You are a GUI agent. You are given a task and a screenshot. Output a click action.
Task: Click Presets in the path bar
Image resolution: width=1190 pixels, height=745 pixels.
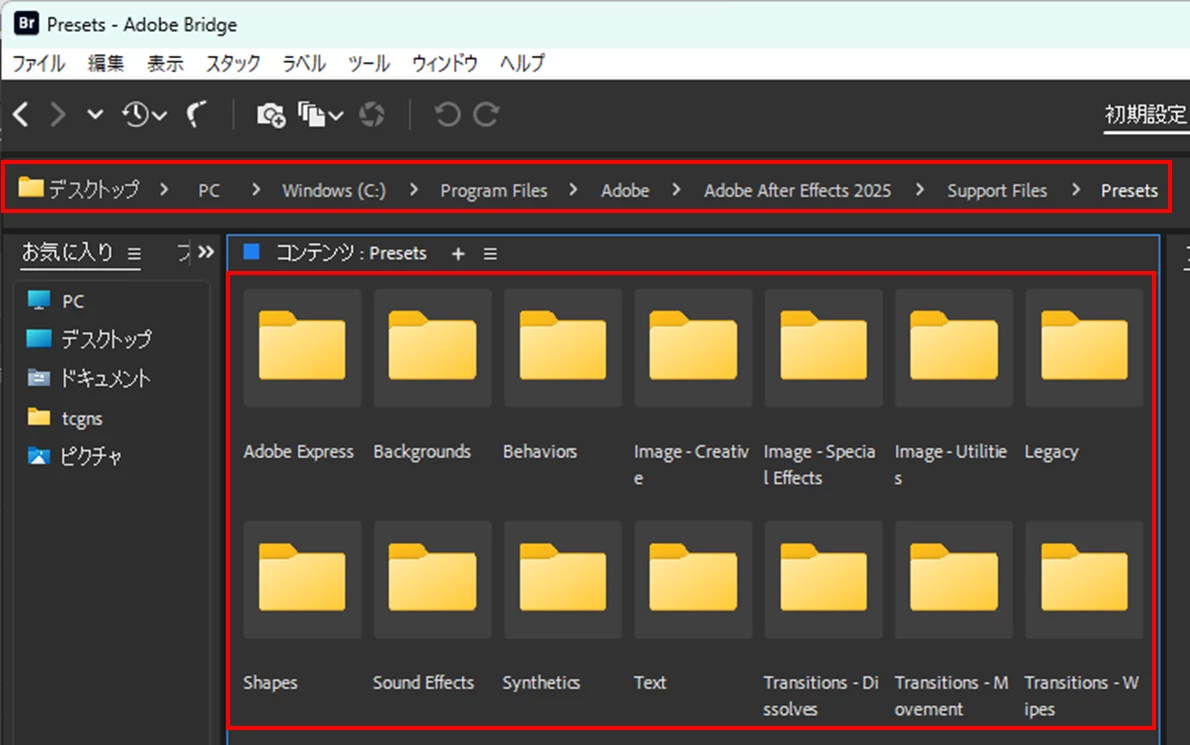1129,190
